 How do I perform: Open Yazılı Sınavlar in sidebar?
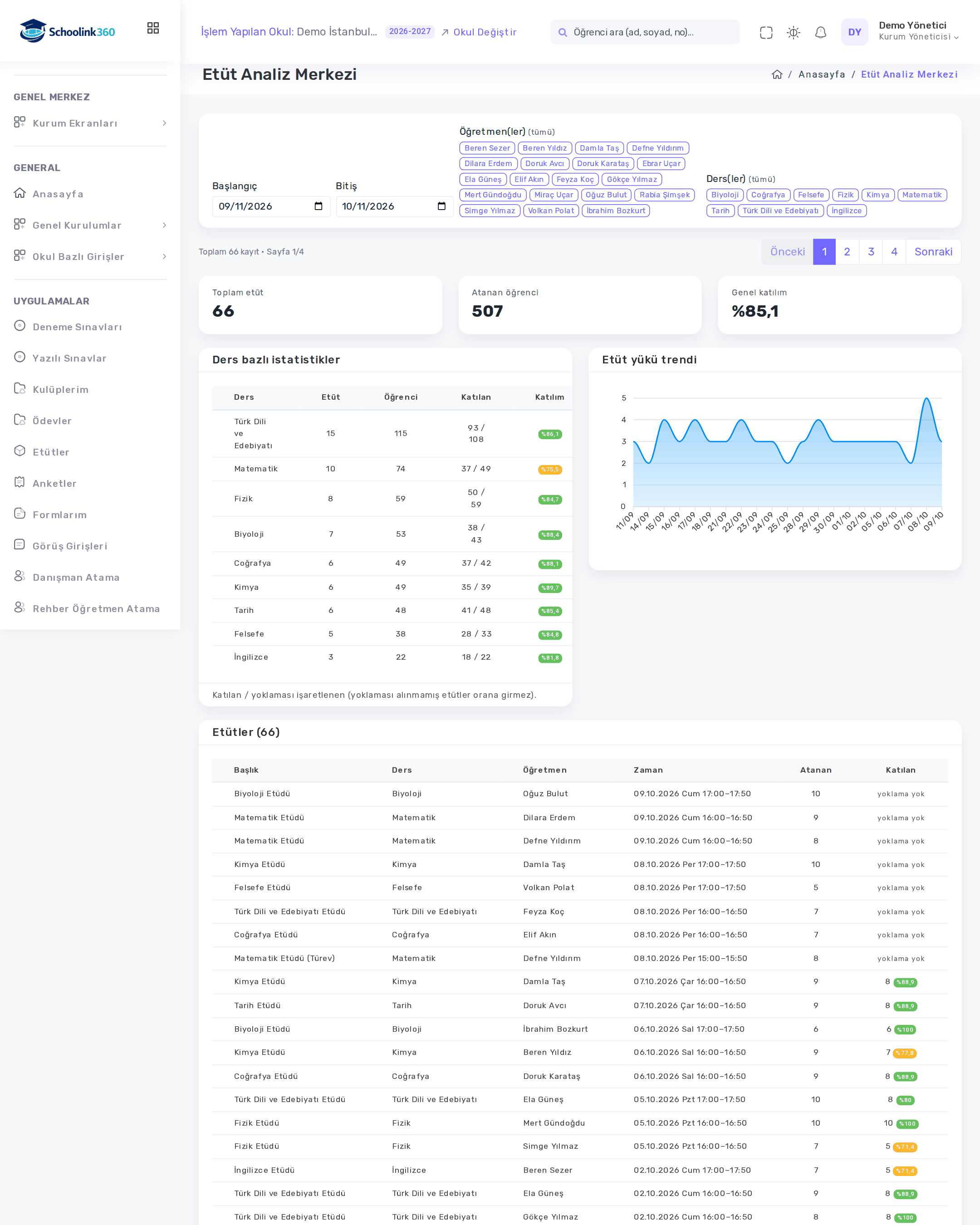69,358
